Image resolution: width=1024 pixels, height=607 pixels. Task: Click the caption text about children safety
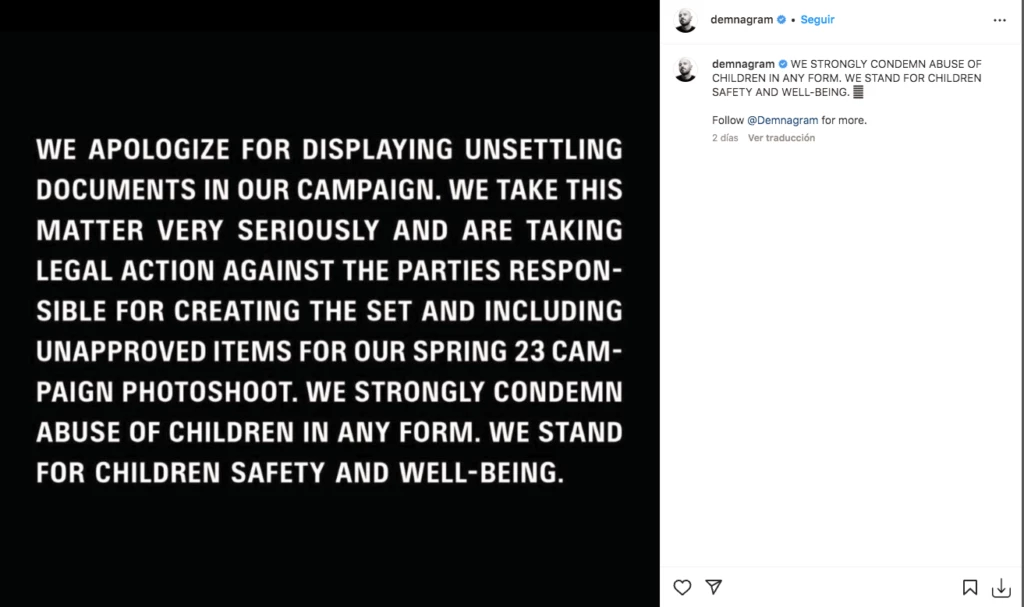(846, 78)
